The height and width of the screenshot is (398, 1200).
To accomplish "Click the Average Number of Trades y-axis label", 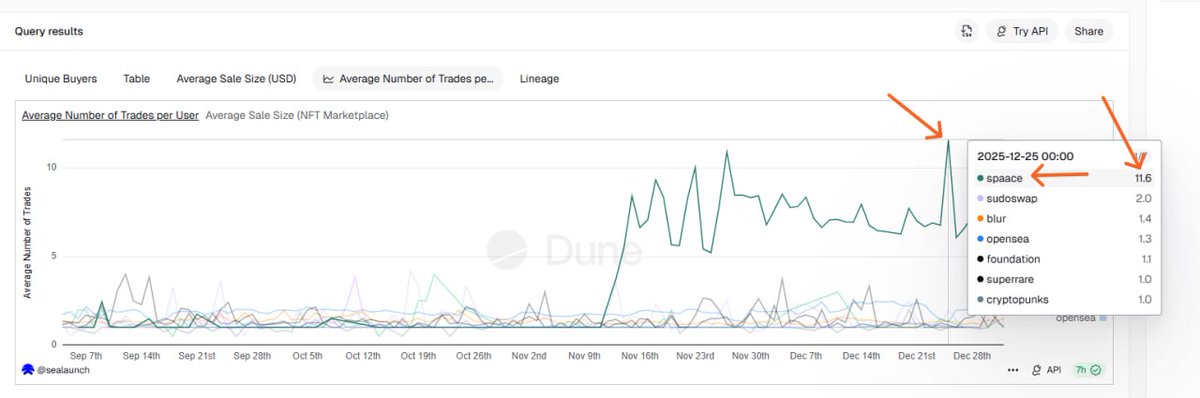I will coord(27,243).
